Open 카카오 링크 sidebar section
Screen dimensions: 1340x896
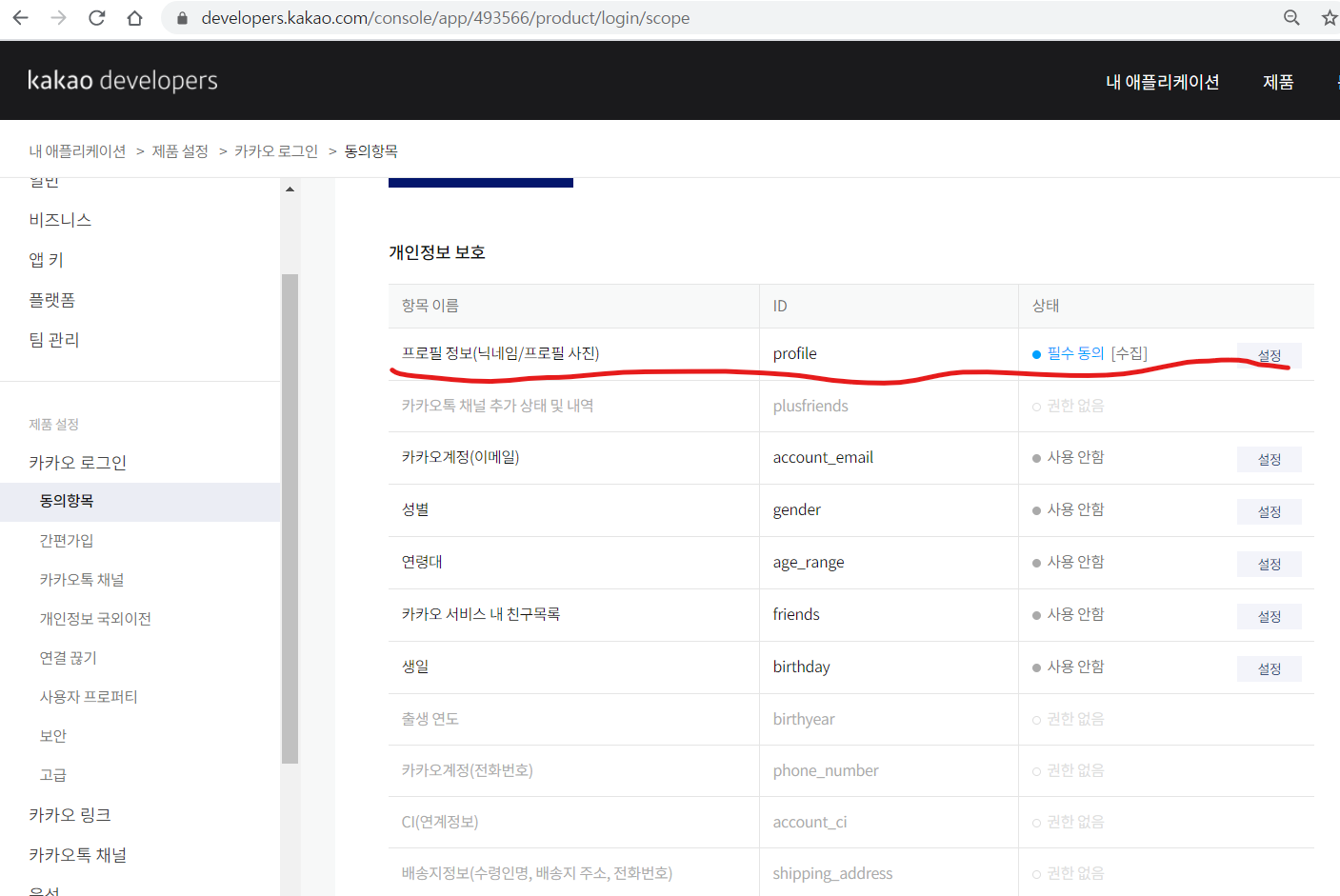click(x=70, y=815)
